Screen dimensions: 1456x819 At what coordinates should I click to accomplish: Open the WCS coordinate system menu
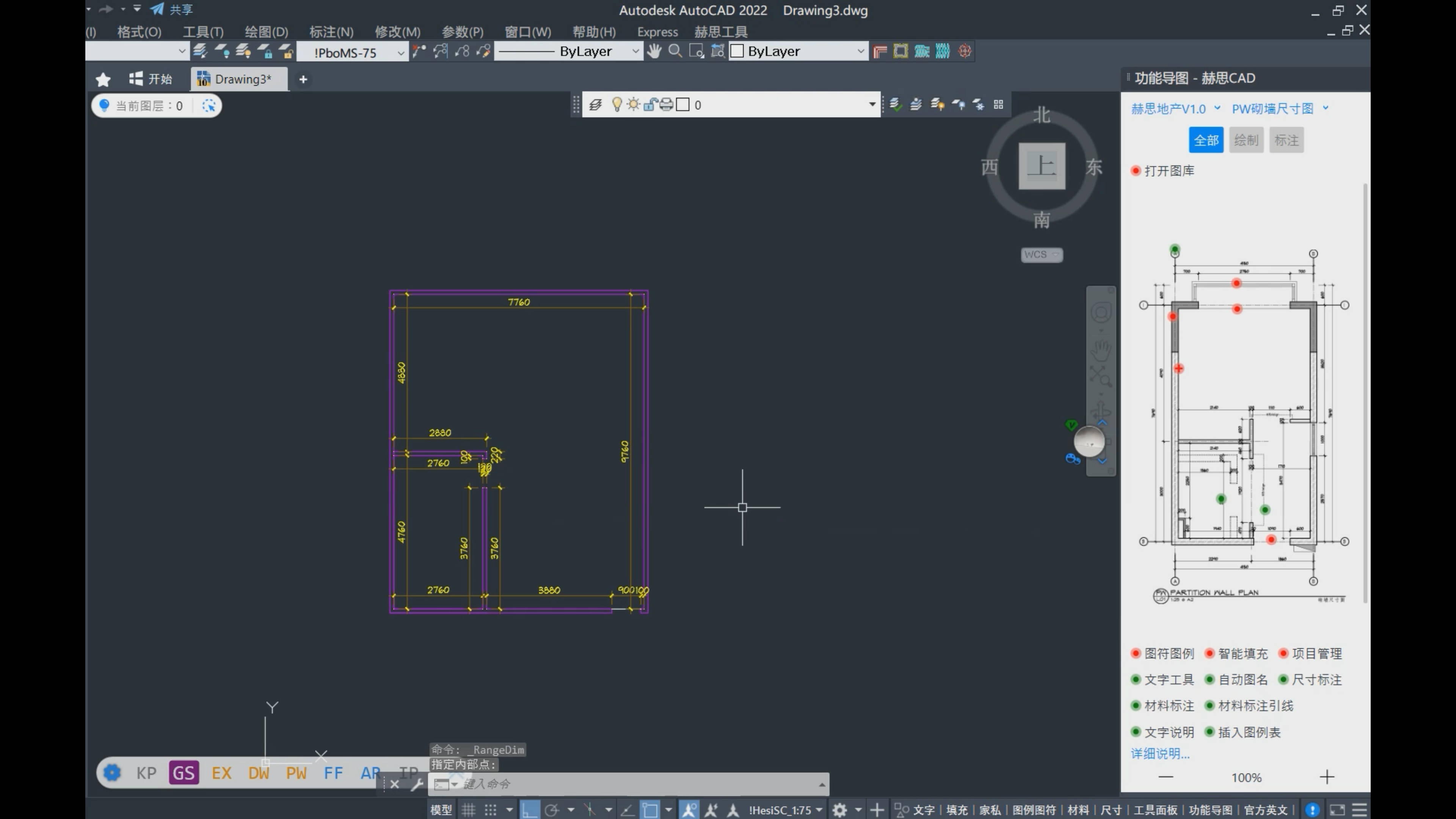[1041, 254]
